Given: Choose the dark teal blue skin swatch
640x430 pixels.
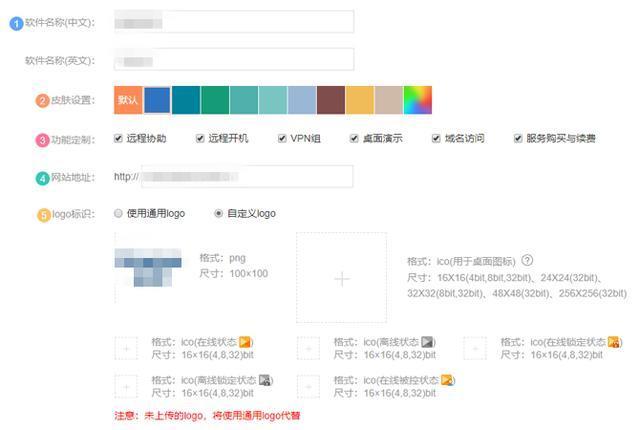Looking at the screenshot, I should (186, 100).
